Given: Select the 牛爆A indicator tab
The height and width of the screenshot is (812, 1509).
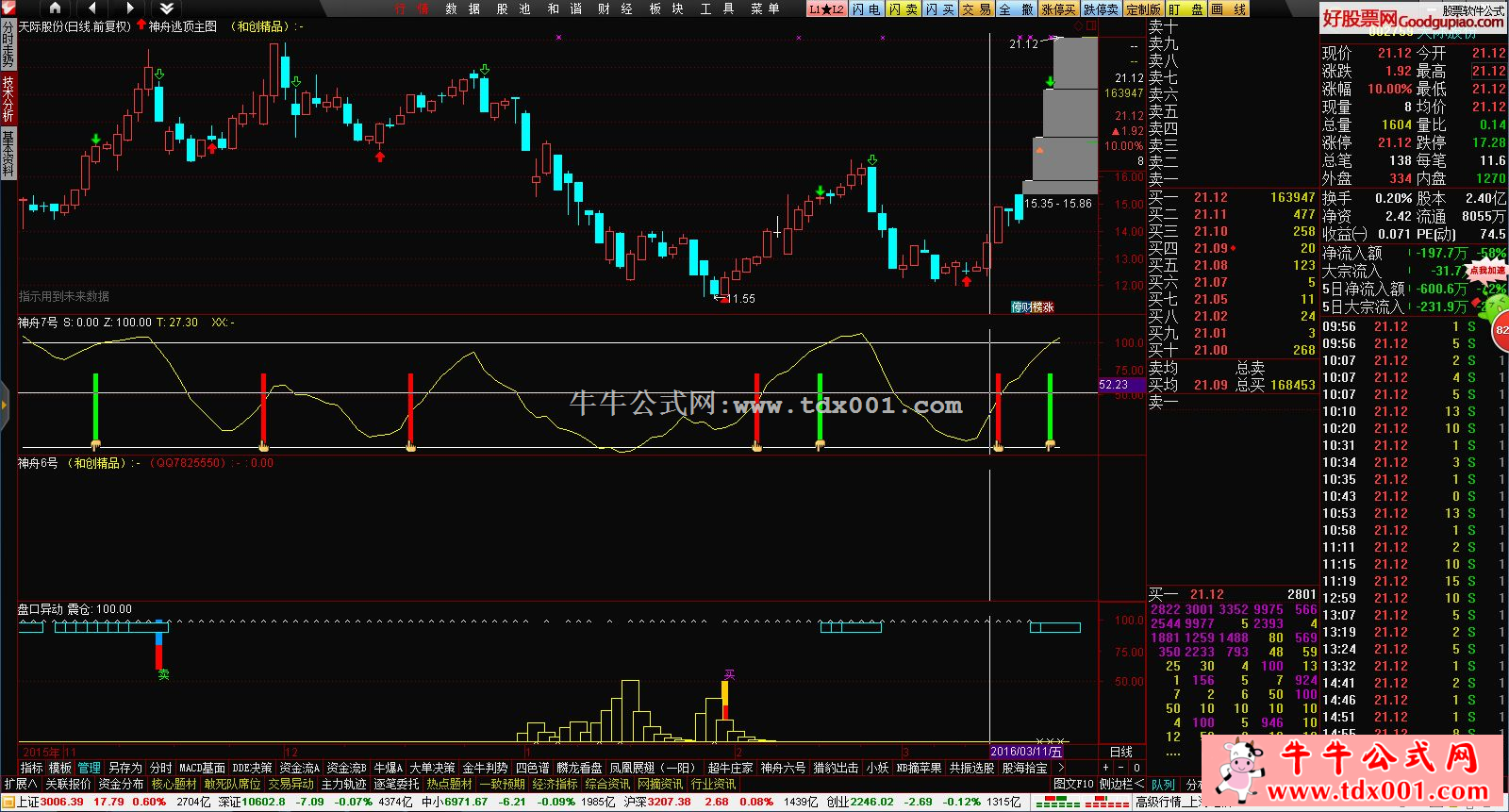Looking at the screenshot, I should coord(388,768).
